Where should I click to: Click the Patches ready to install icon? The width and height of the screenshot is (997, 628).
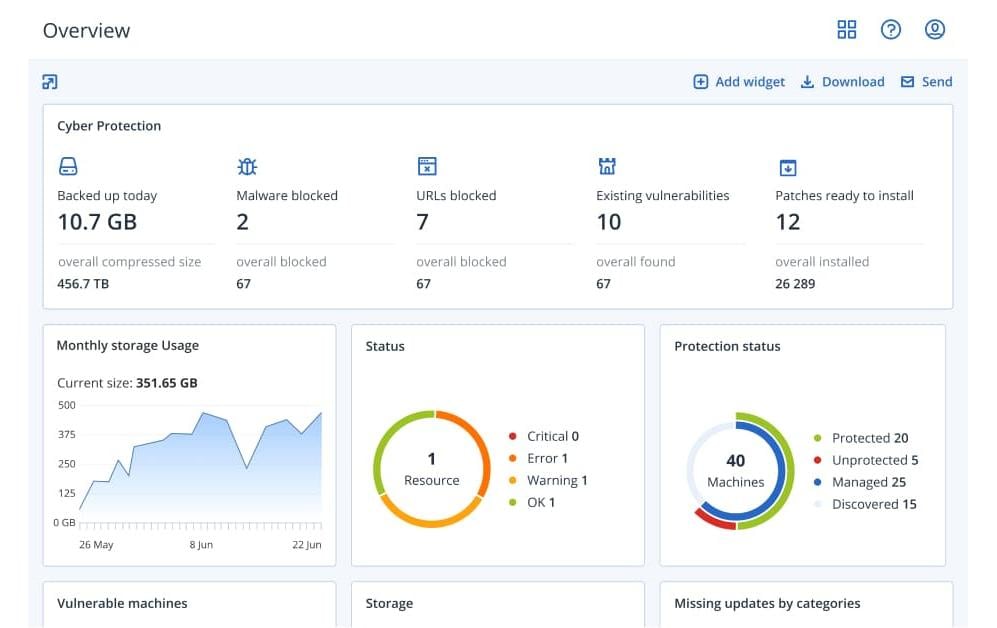(787, 167)
